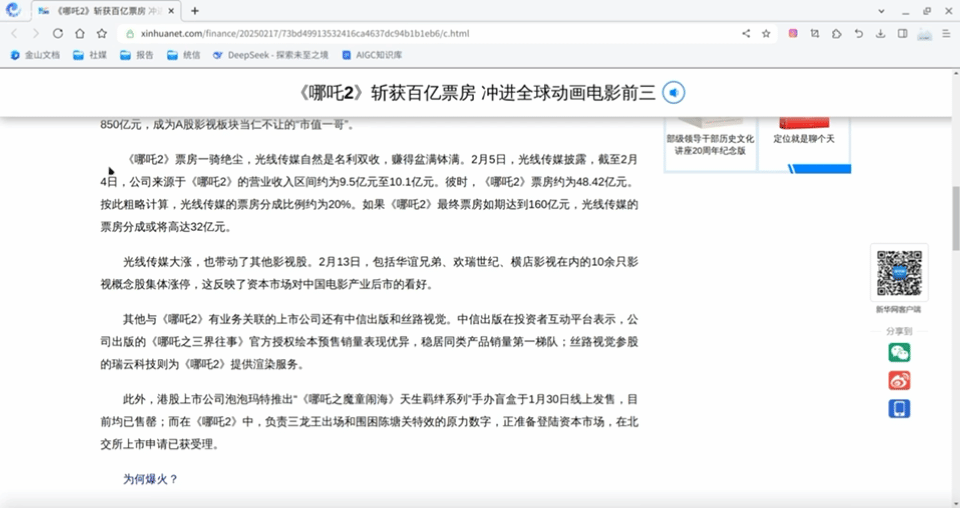Toggle the browser sidebar panel
The height and width of the screenshot is (508, 960).
click(x=902, y=34)
